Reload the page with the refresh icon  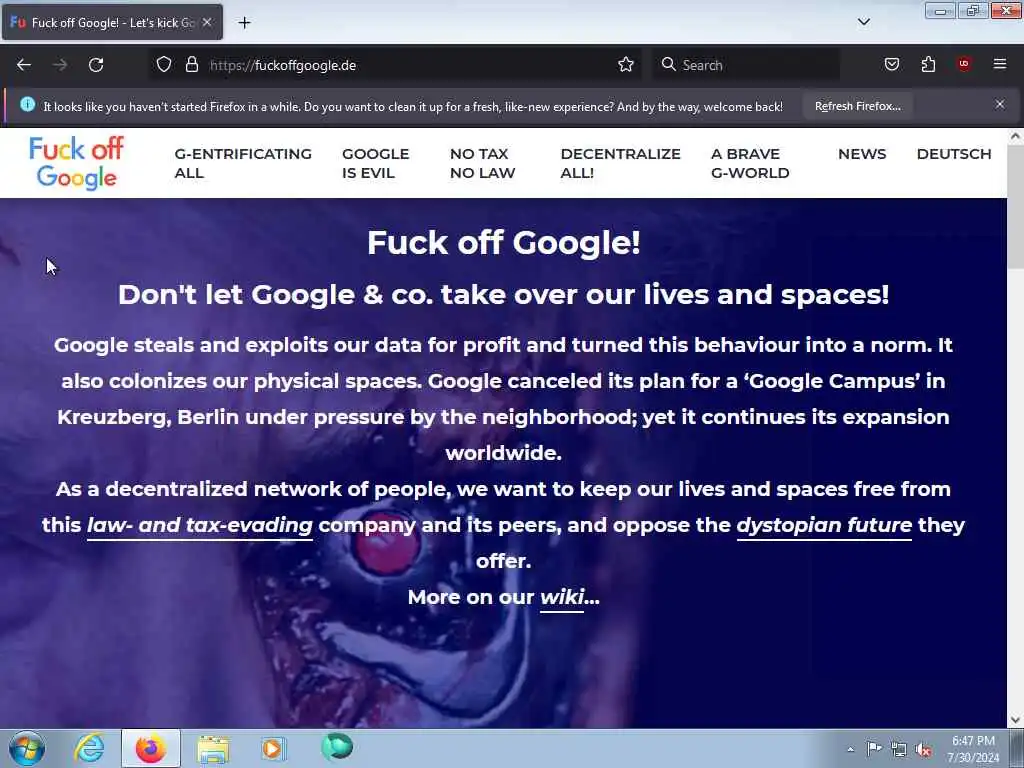pos(96,65)
